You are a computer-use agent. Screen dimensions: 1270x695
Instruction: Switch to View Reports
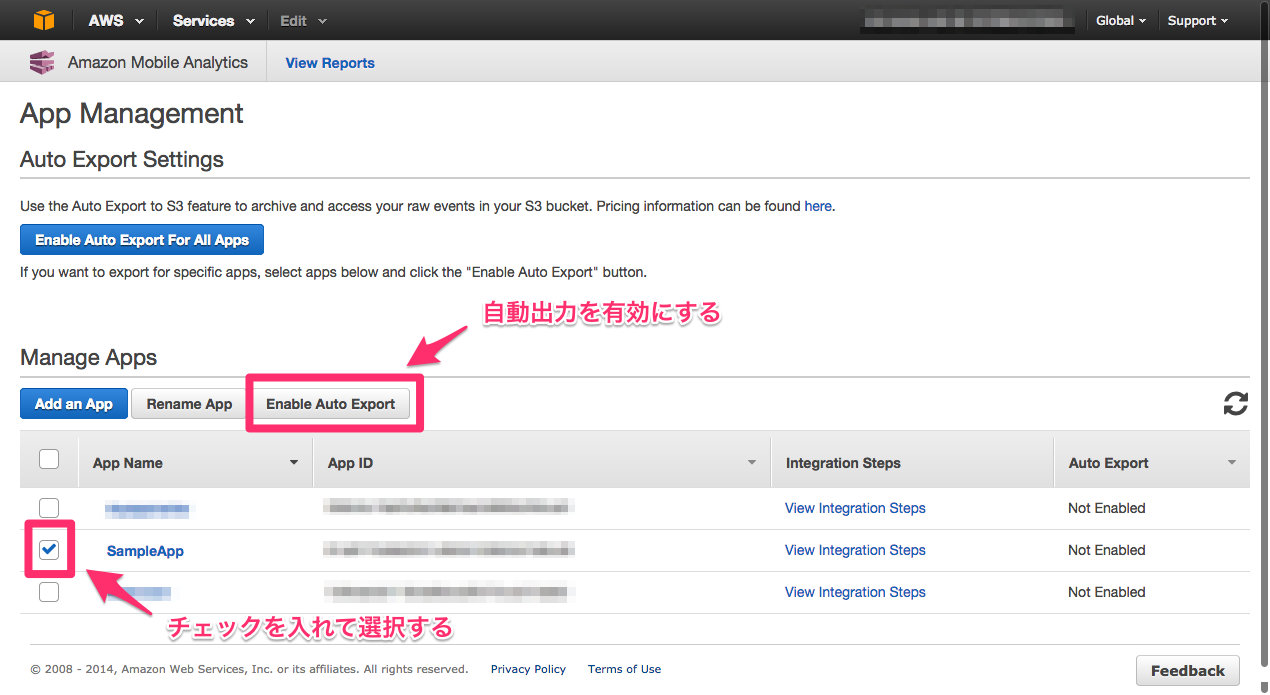[329, 62]
